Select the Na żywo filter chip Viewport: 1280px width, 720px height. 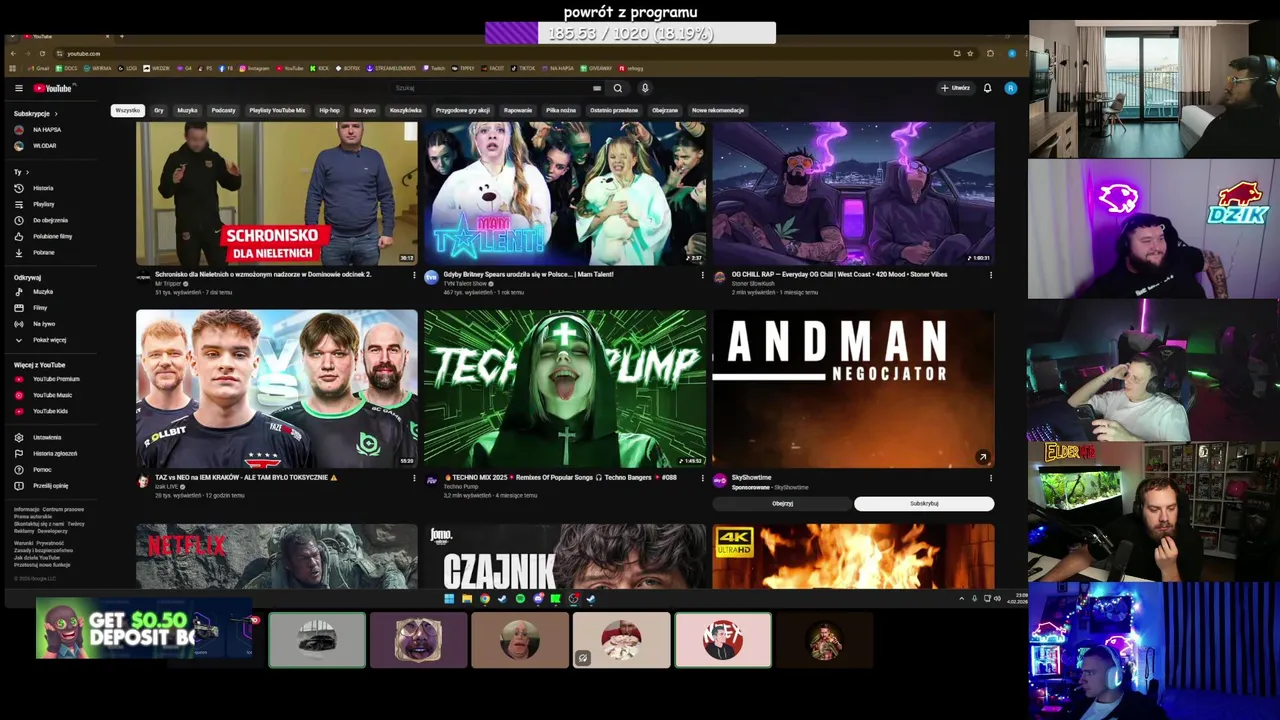coord(364,110)
